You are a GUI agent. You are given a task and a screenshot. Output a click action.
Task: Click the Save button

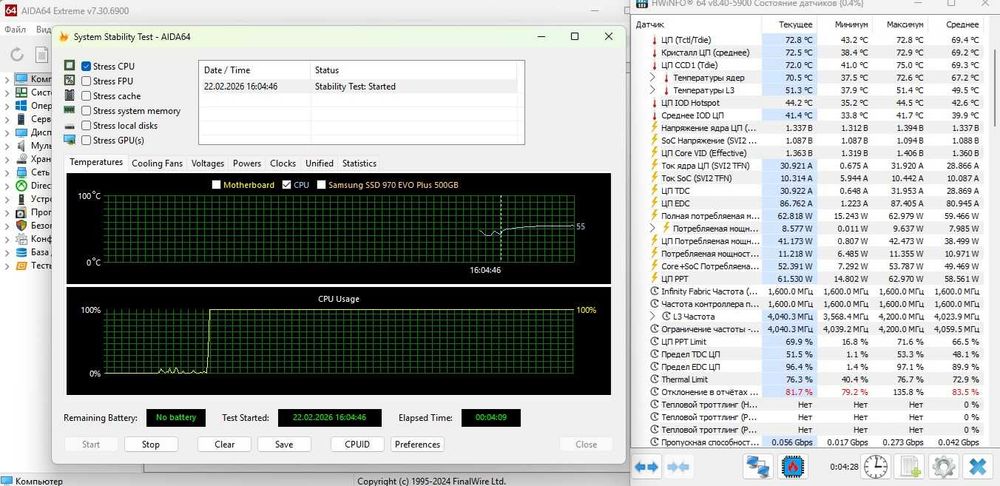tap(284, 445)
